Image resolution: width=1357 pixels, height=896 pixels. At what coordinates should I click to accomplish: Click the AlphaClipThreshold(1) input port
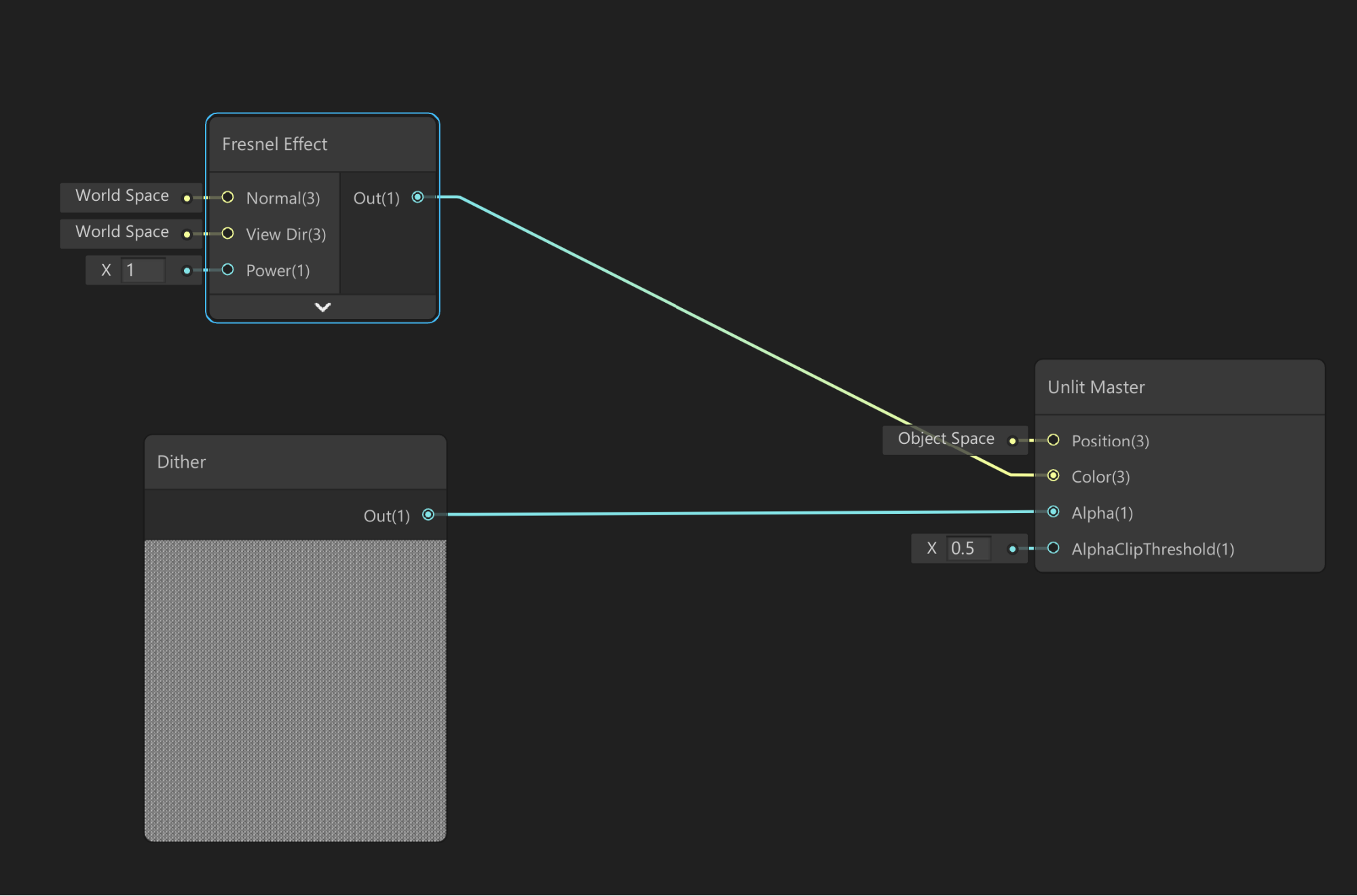coord(1053,548)
